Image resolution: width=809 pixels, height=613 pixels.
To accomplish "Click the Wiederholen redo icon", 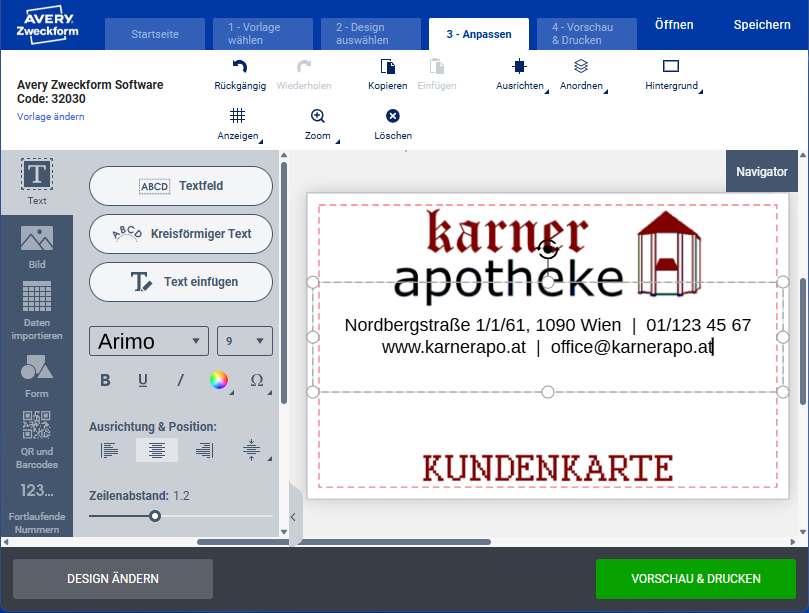I will tap(304, 67).
